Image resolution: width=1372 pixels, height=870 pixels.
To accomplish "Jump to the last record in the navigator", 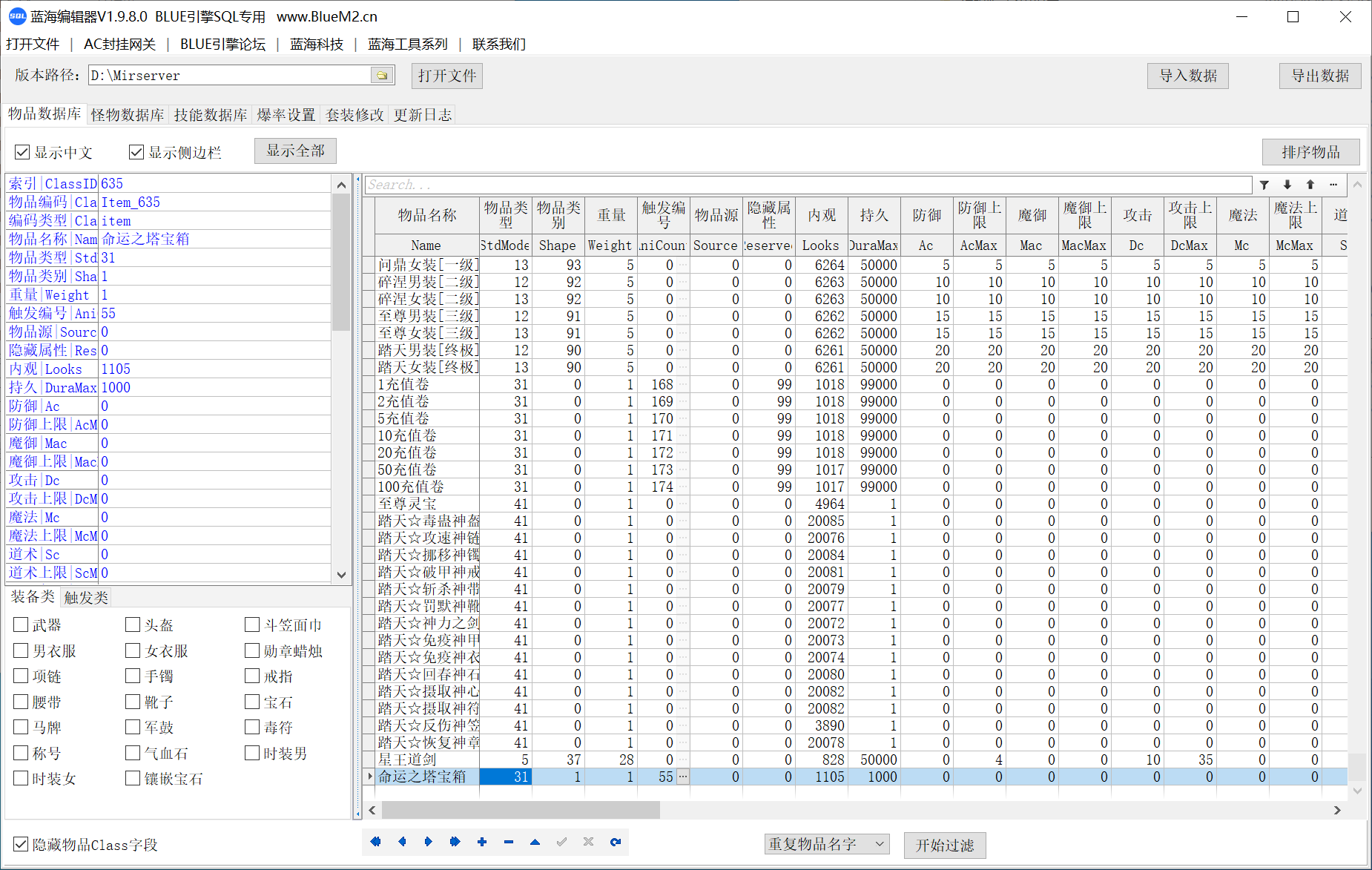I will 455,842.
